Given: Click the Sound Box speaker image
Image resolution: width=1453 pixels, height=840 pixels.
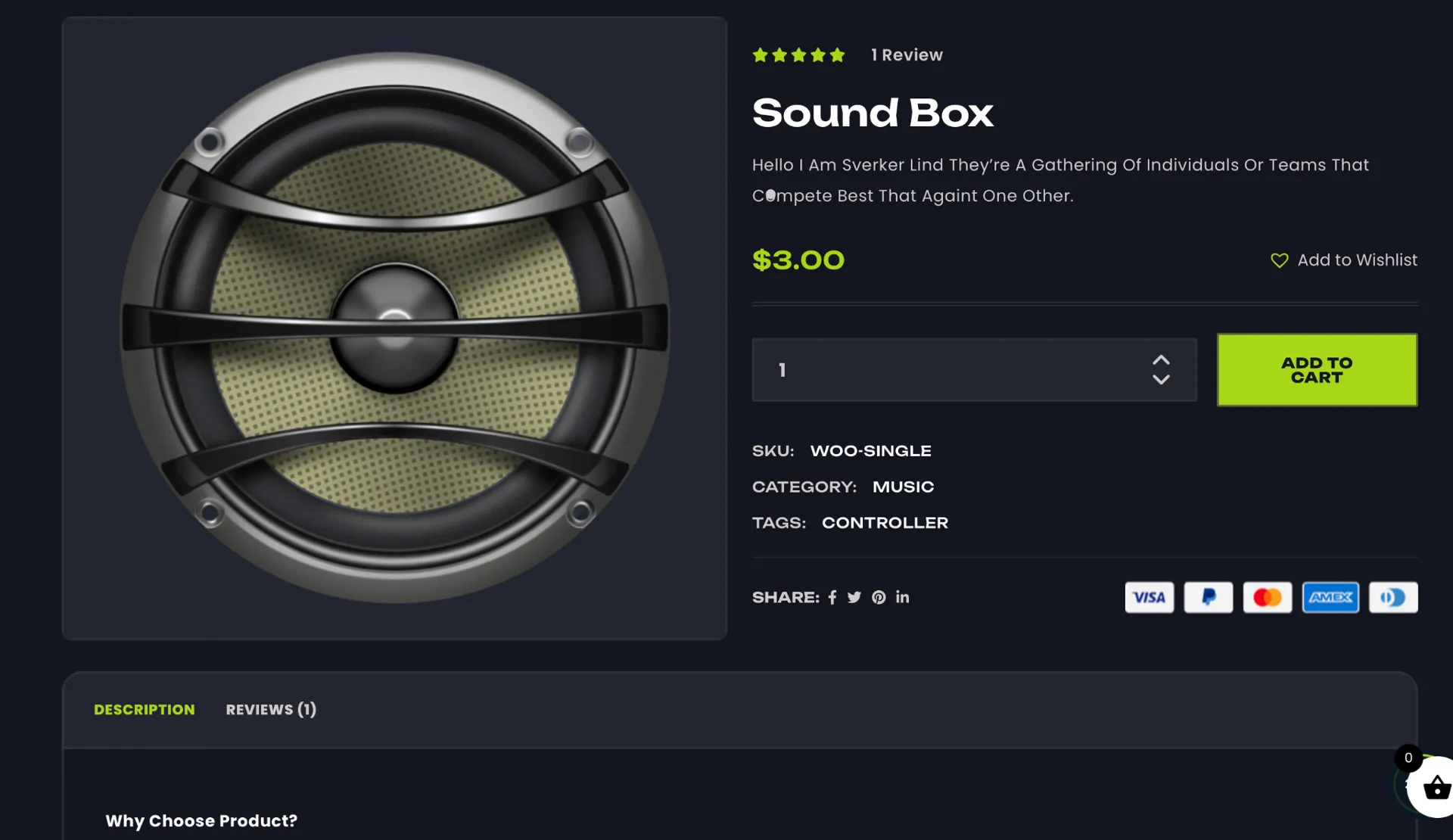Looking at the screenshot, I should coord(394,328).
